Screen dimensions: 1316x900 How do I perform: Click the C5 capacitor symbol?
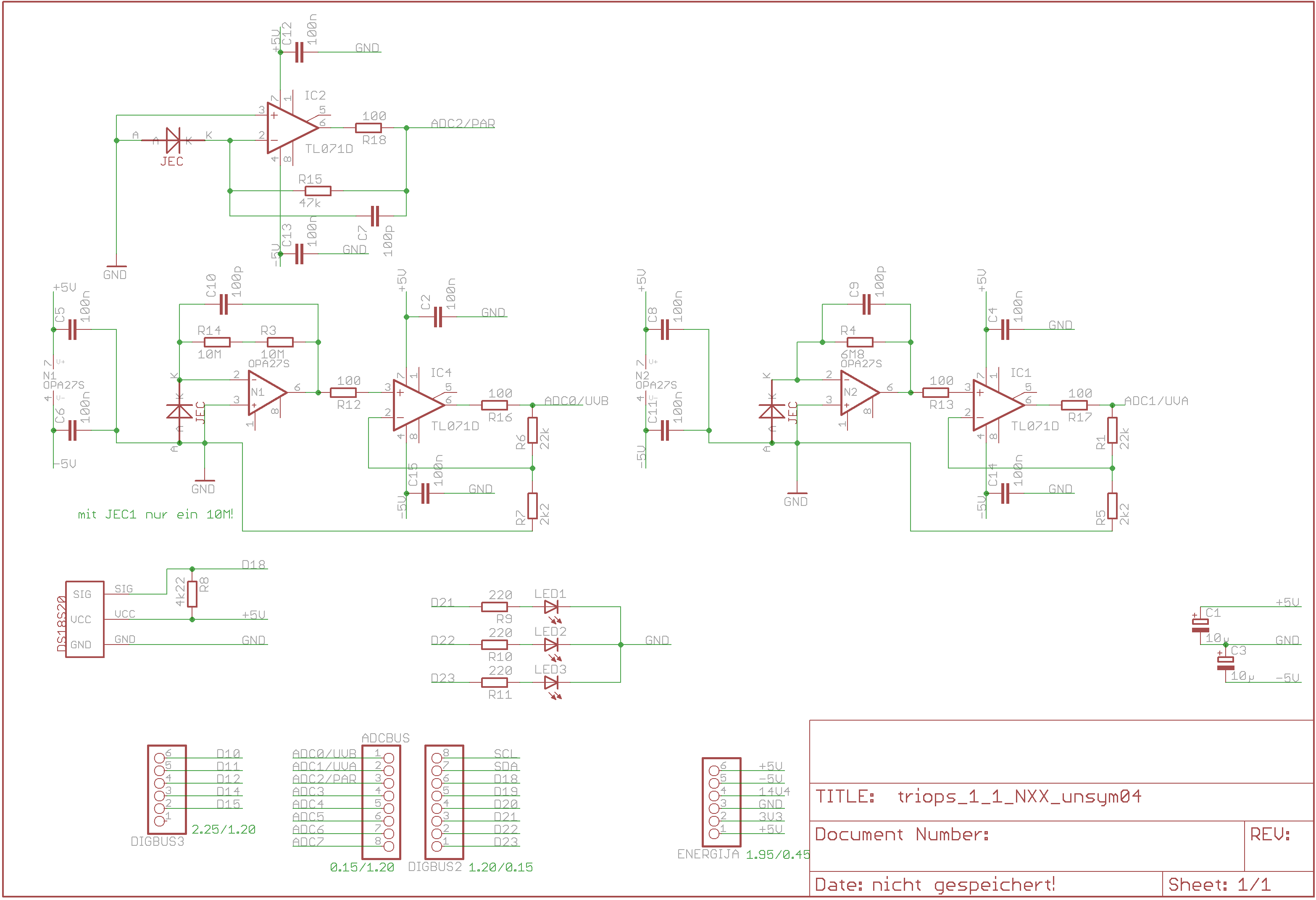pos(72,330)
